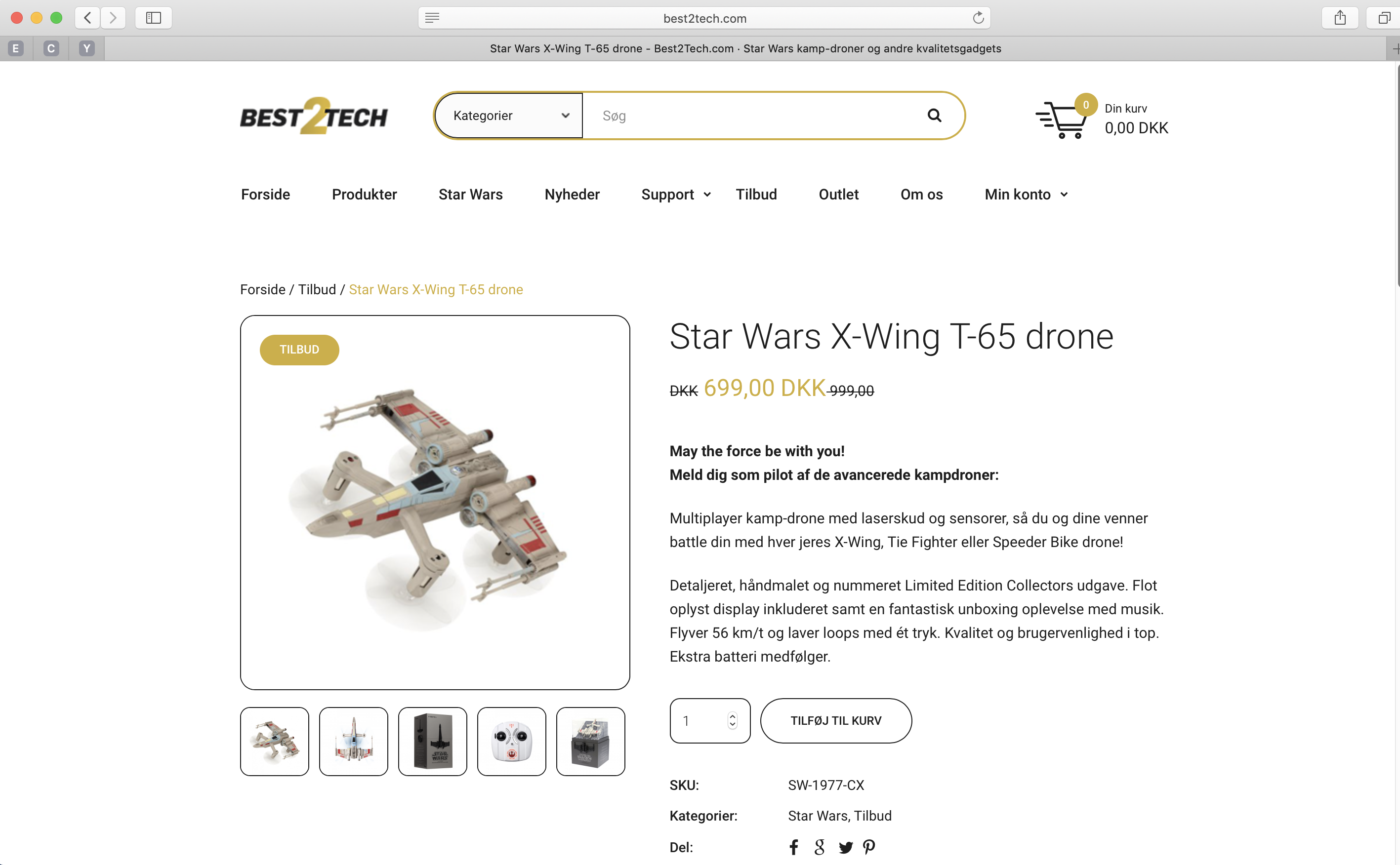Go to the Outlet page
The height and width of the screenshot is (865, 1400).
pyautogui.click(x=838, y=195)
